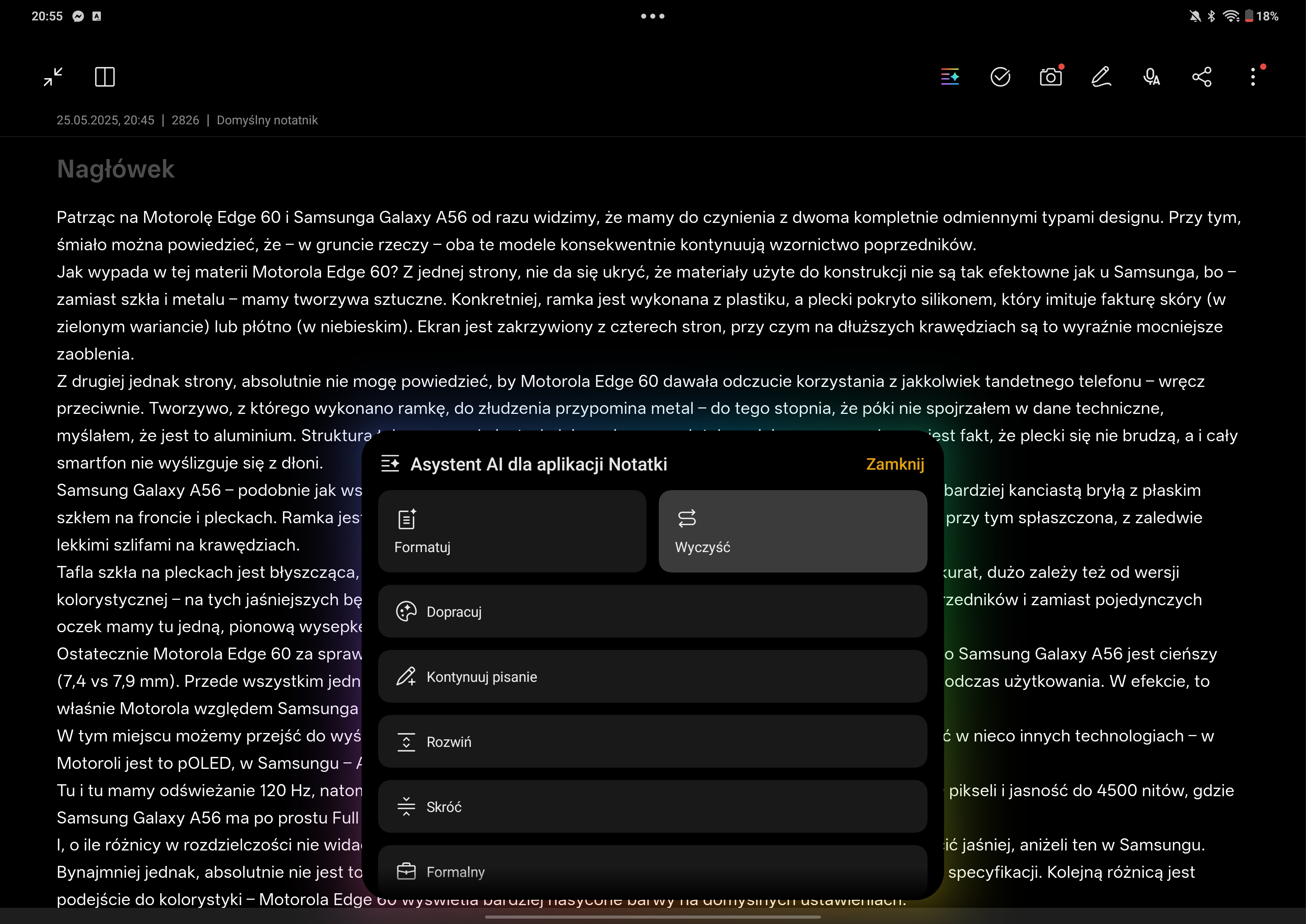Screen dimensions: 1306x924
Task: Open the split view panel icon
Action: pyautogui.click(x=104, y=77)
